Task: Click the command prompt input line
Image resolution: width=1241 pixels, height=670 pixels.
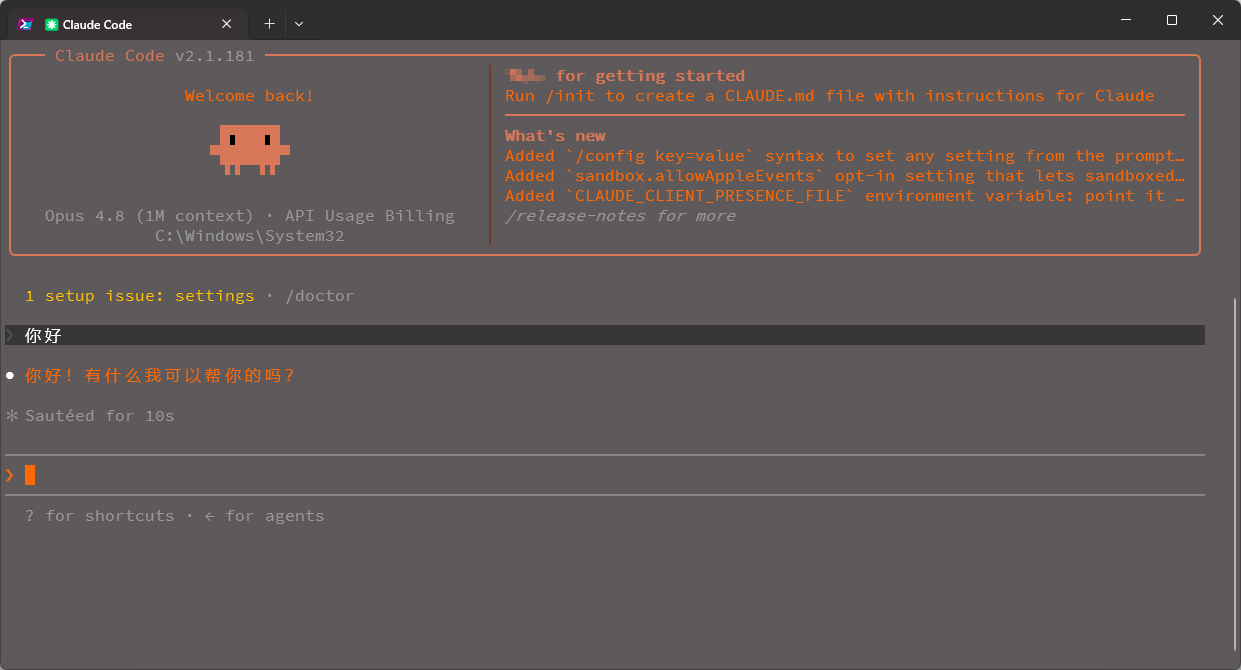Action: point(605,475)
